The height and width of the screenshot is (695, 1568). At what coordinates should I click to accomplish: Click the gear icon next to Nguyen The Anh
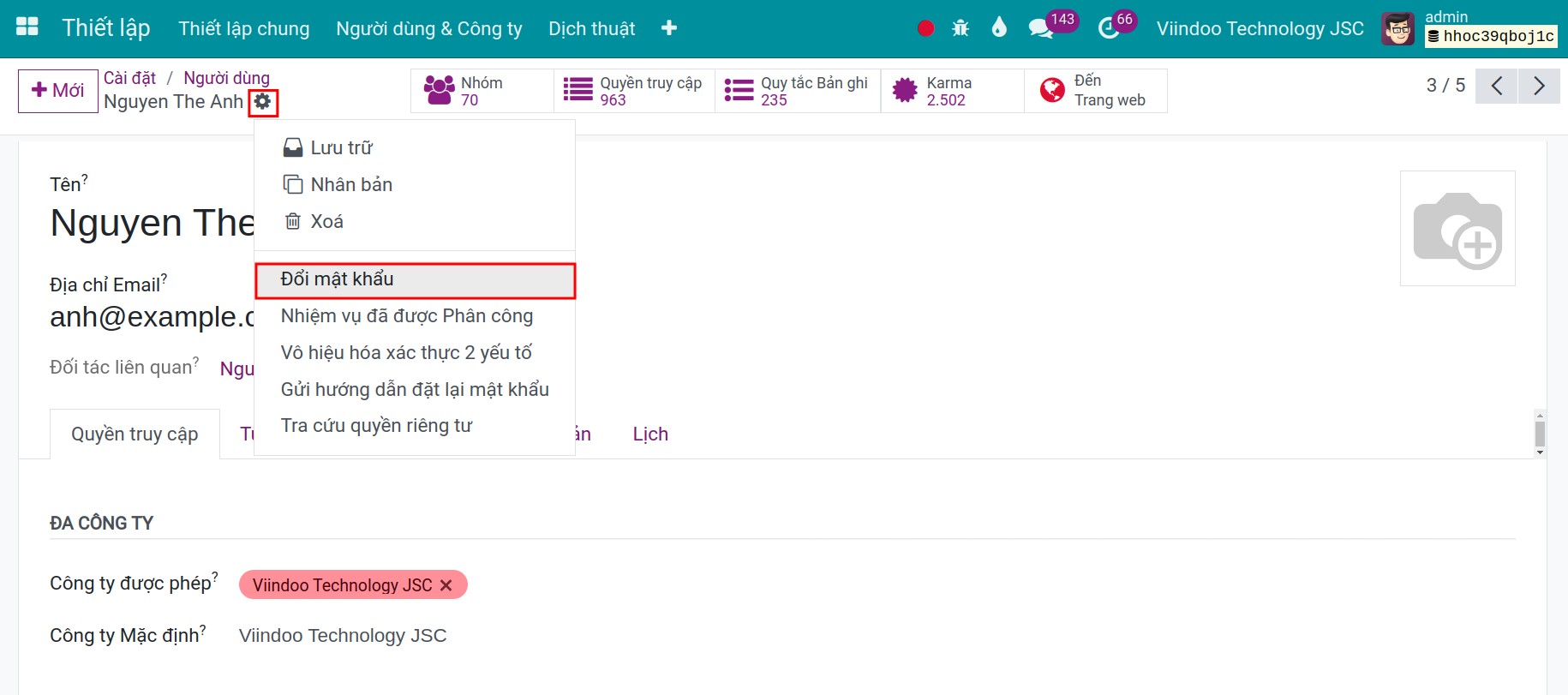[262, 102]
